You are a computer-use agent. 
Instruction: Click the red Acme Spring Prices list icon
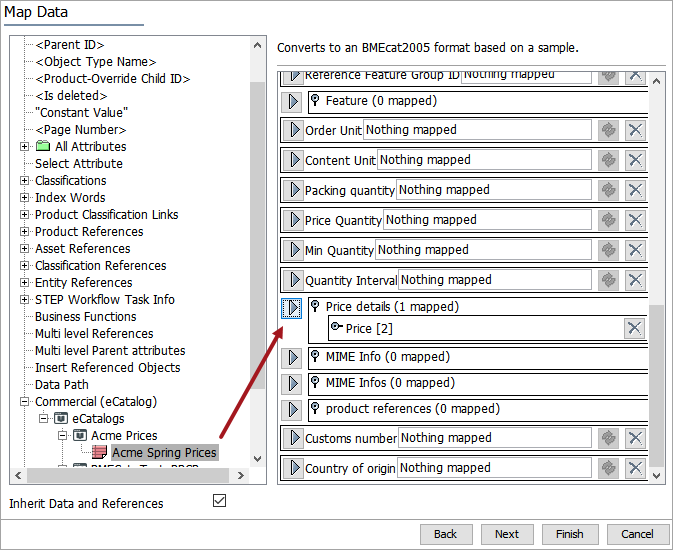(x=99, y=452)
